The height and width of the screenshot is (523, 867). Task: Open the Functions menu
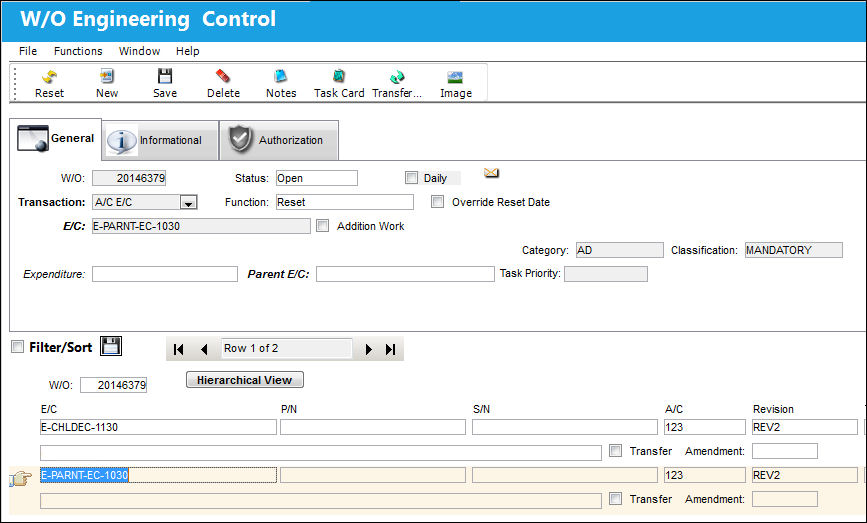78,51
